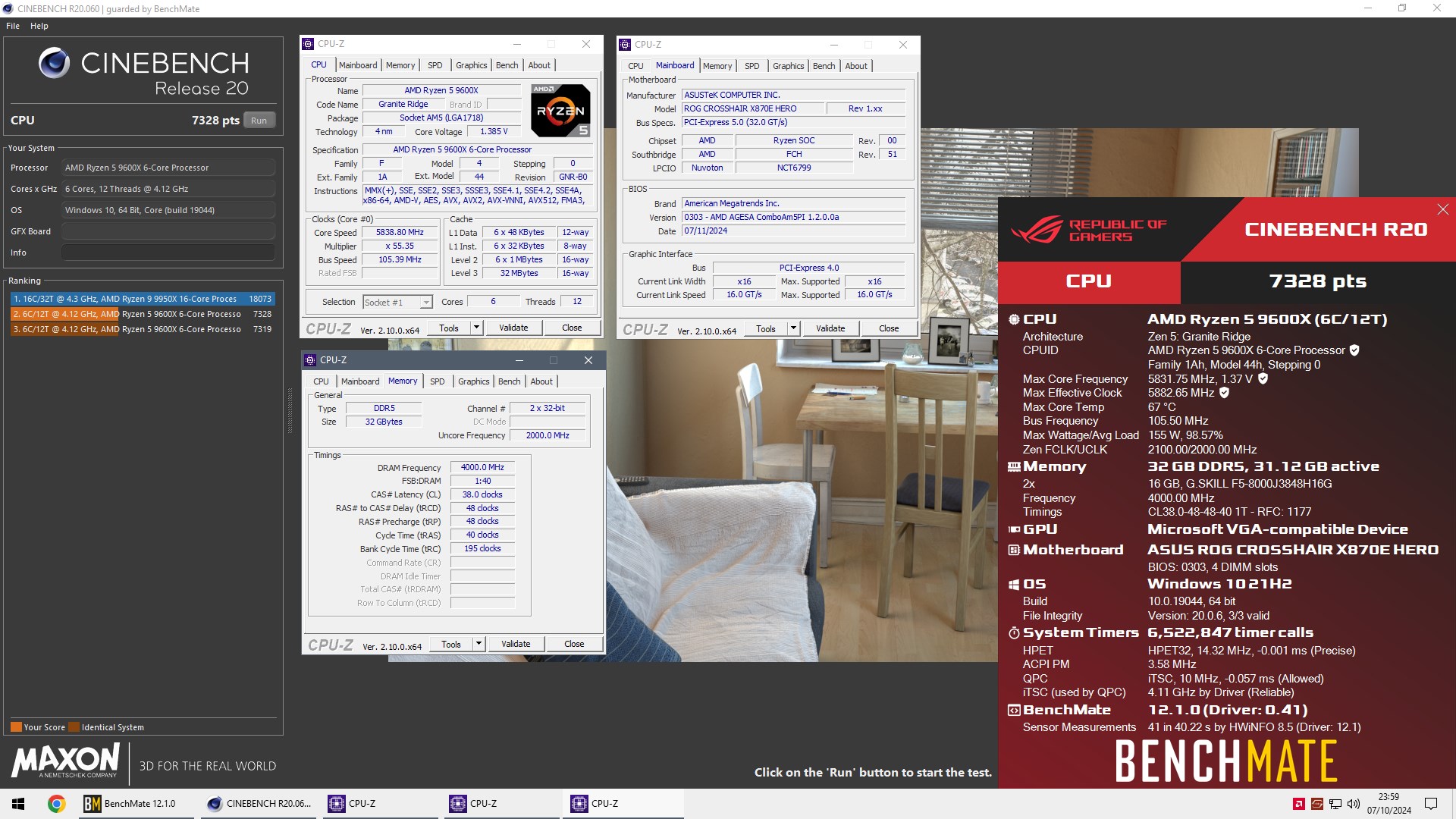Open the notification center icon
The width and height of the screenshot is (1456, 819).
(1431, 804)
